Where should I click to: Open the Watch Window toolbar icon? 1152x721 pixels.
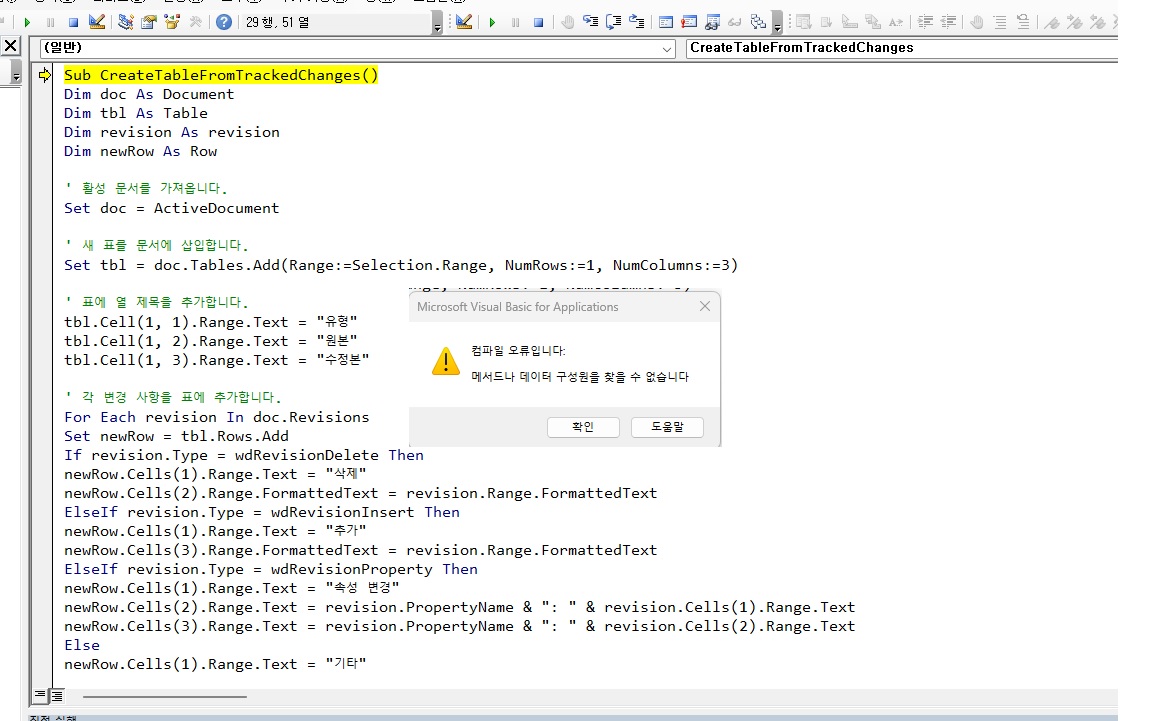[712, 22]
